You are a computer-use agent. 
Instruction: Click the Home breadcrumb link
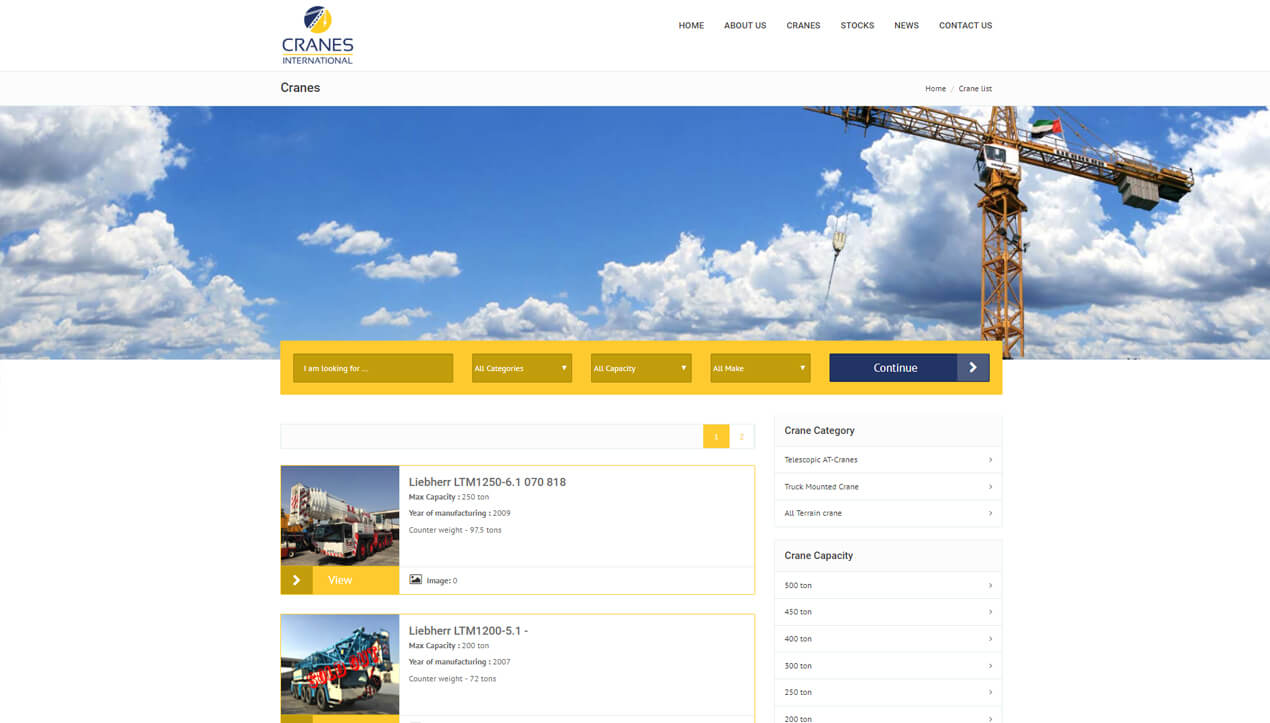[x=935, y=89]
